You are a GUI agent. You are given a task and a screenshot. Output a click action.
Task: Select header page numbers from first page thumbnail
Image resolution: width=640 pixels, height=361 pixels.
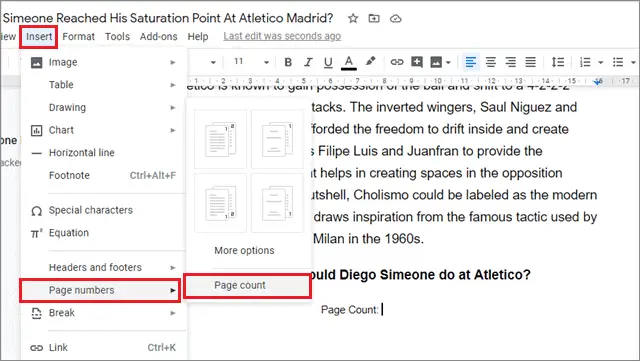(220, 139)
